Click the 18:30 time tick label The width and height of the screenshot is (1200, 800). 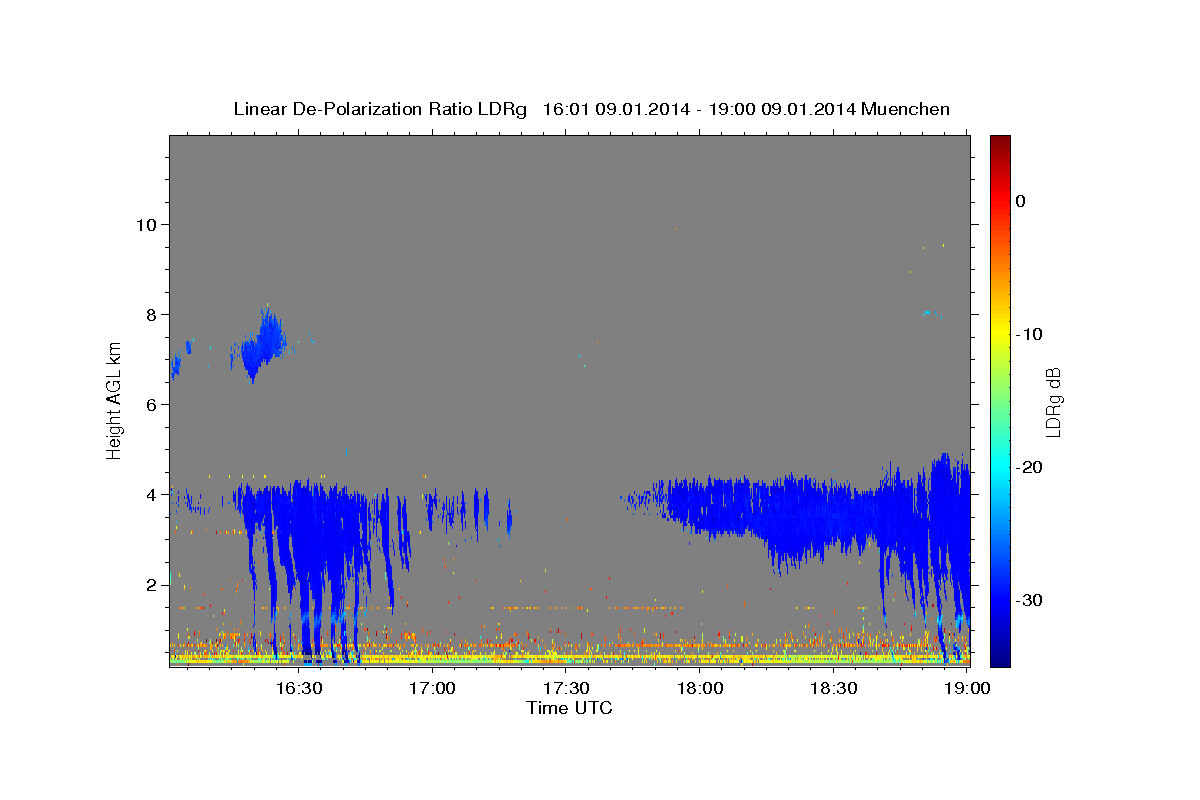click(x=833, y=689)
